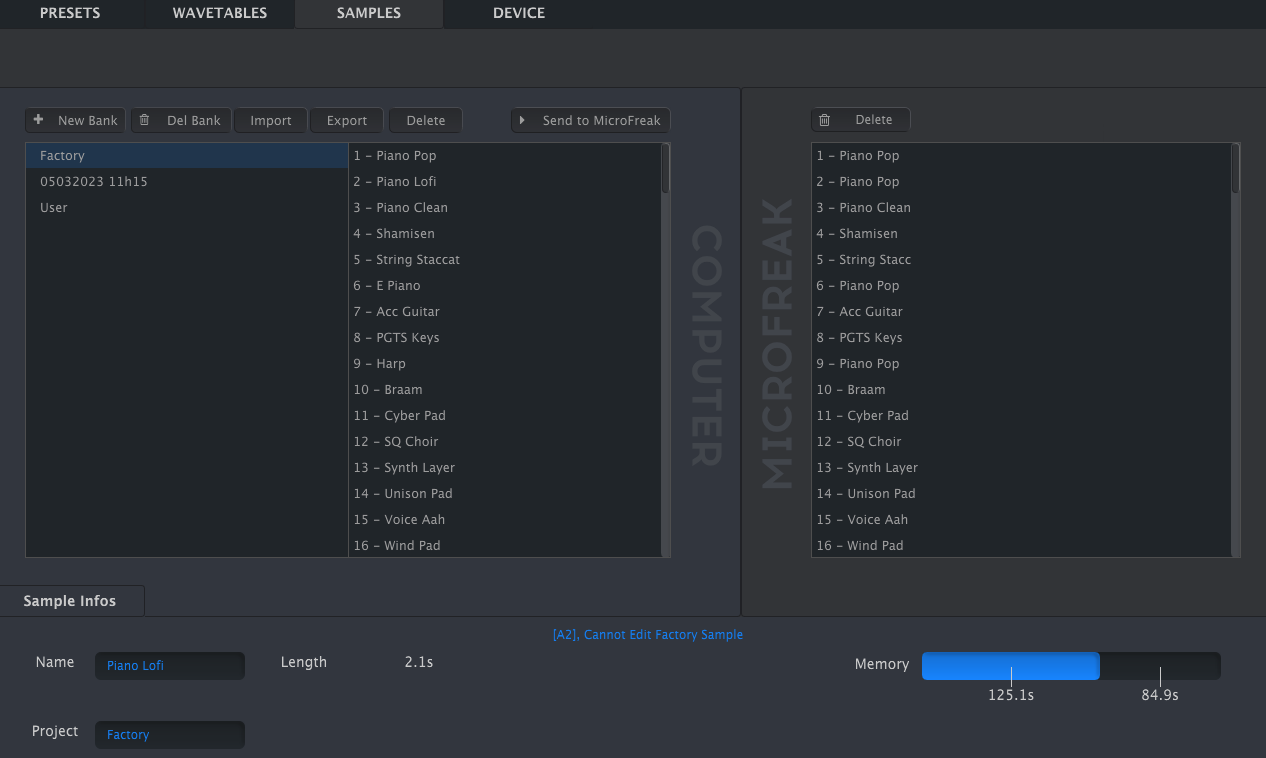1266x758 pixels.
Task: Click the trash icon on MicroFreak Delete button
Action: tap(824, 120)
